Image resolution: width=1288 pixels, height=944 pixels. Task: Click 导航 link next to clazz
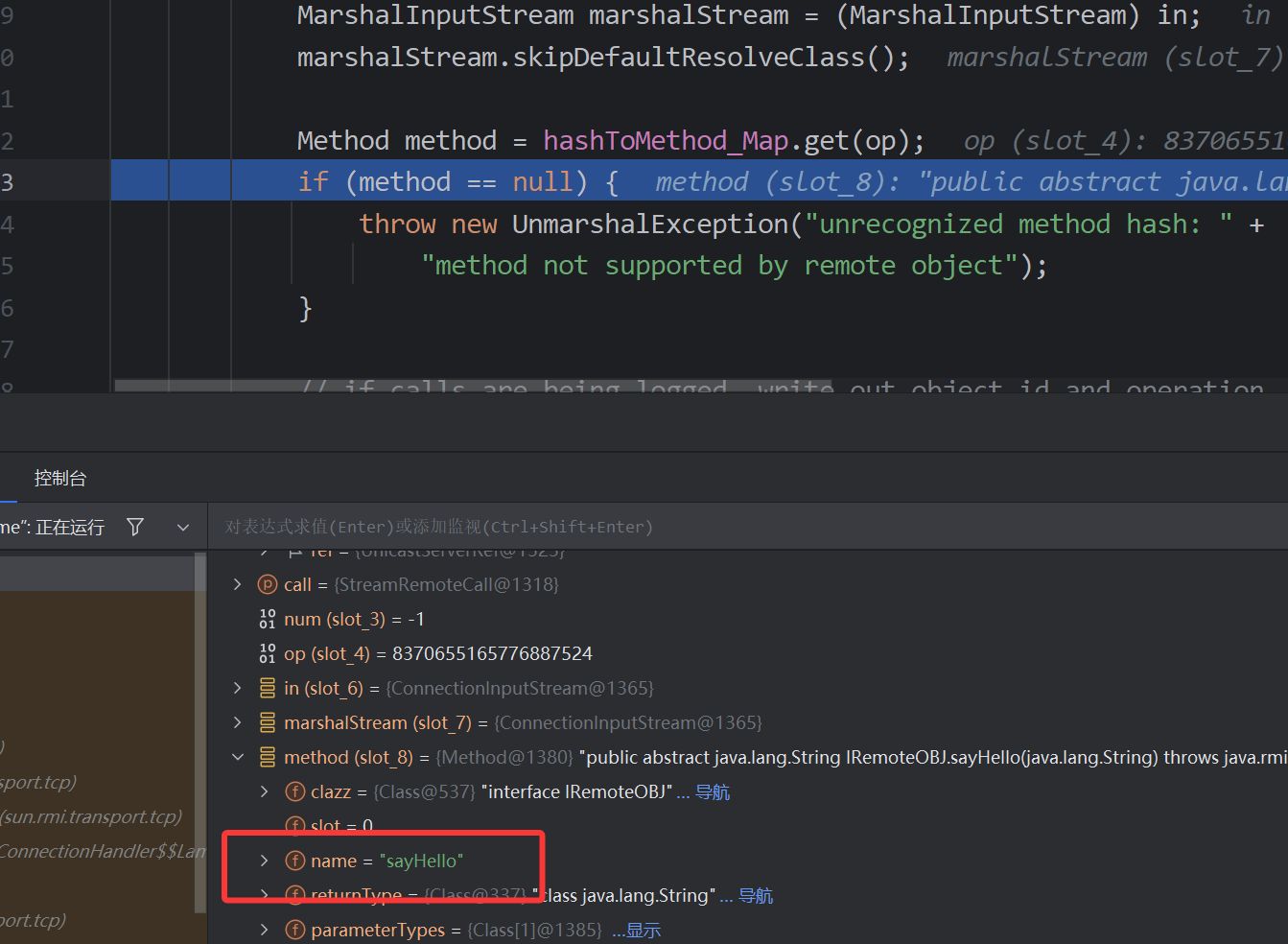pyautogui.click(x=713, y=791)
